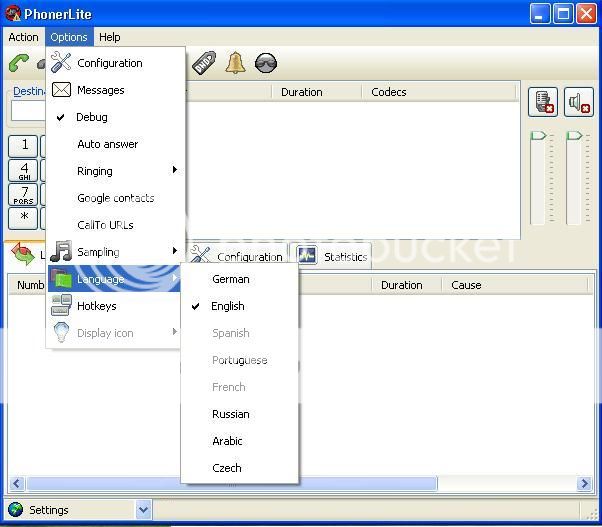Click the green phone call icon

click(18, 63)
